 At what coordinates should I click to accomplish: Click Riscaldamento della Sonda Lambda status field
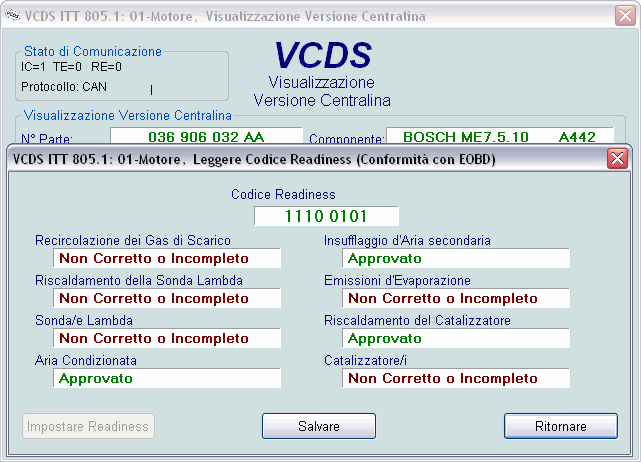point(167,298)
